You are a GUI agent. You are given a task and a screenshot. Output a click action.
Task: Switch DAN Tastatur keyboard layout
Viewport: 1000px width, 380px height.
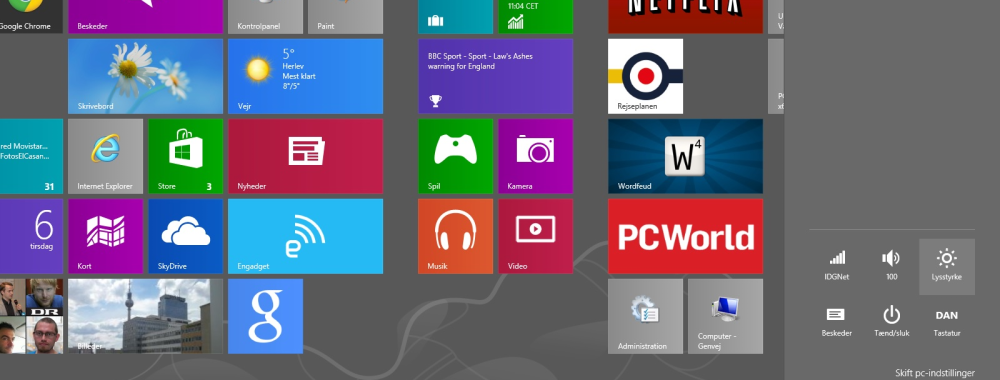947,322
